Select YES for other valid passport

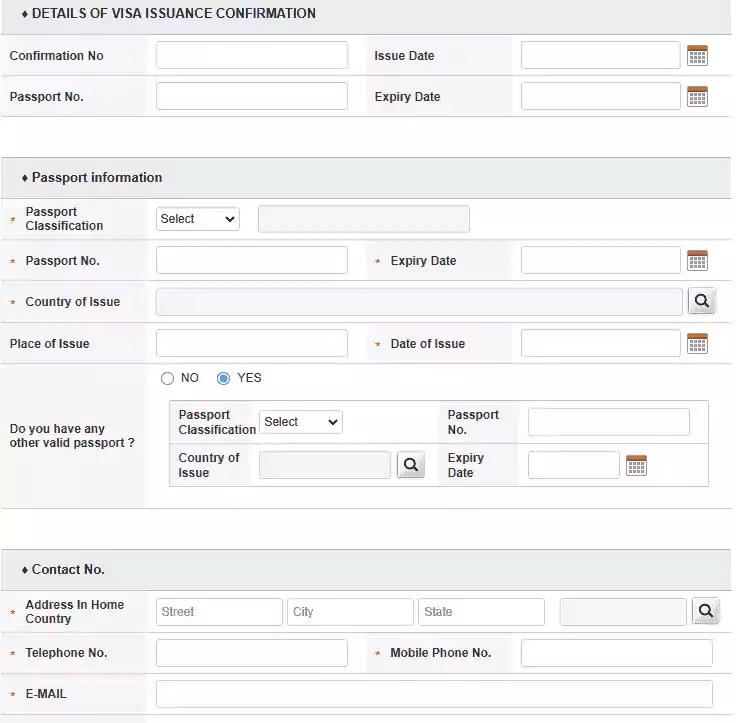tap(223, 378)
